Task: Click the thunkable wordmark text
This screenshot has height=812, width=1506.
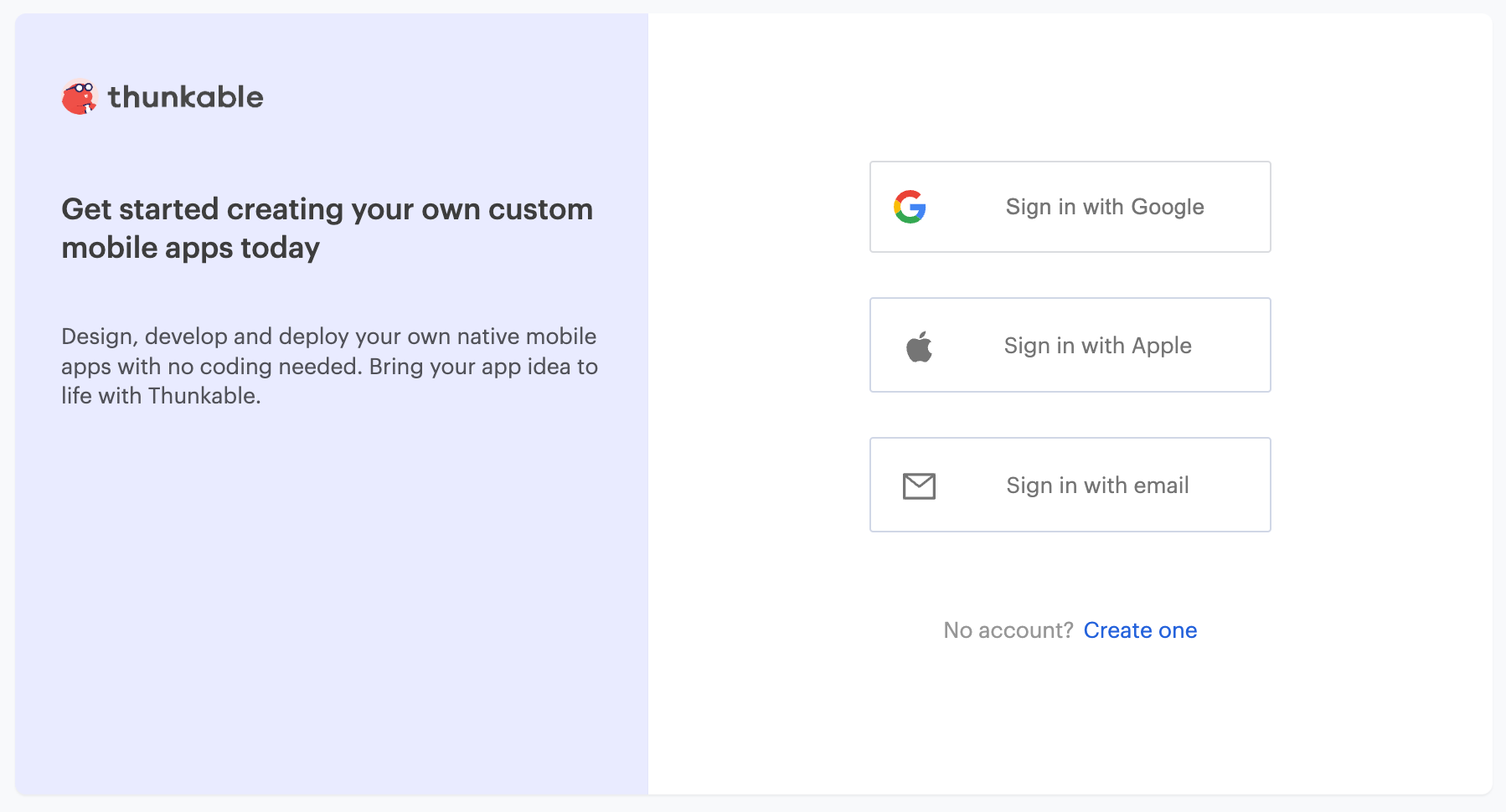Action: click(x=185, y=97)
